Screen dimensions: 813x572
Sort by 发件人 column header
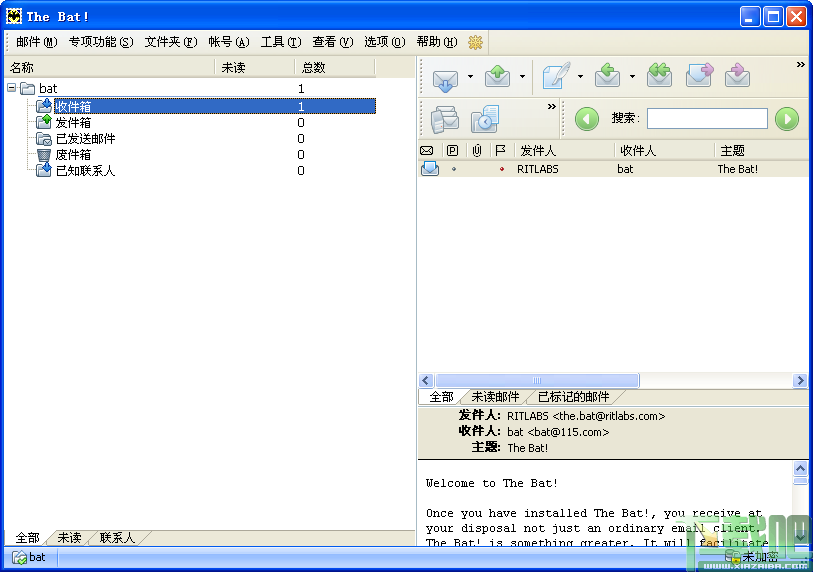[564, 150]
